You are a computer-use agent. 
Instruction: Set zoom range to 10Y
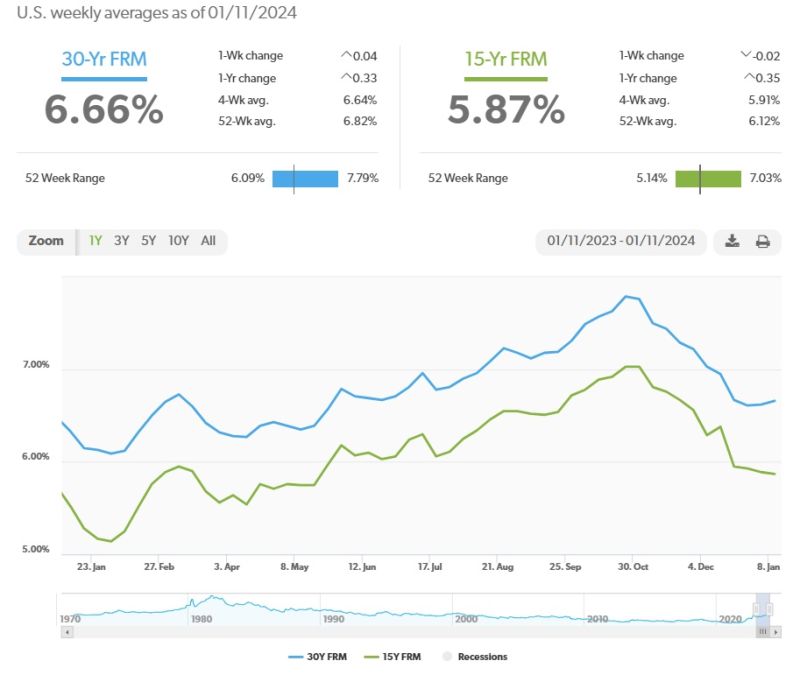tap(178, 241)
